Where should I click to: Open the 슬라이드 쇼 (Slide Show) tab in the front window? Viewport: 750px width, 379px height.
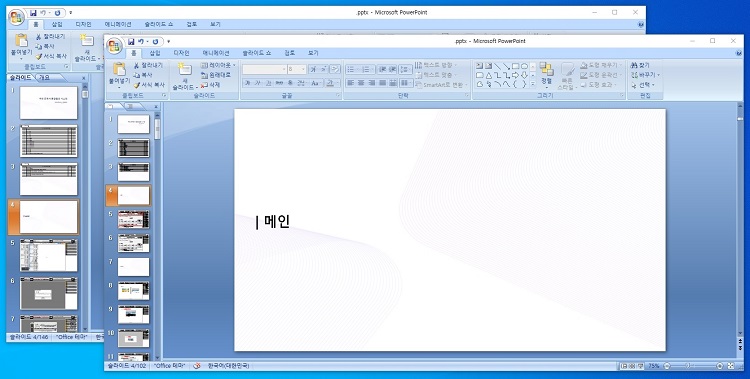coord(256,53)
